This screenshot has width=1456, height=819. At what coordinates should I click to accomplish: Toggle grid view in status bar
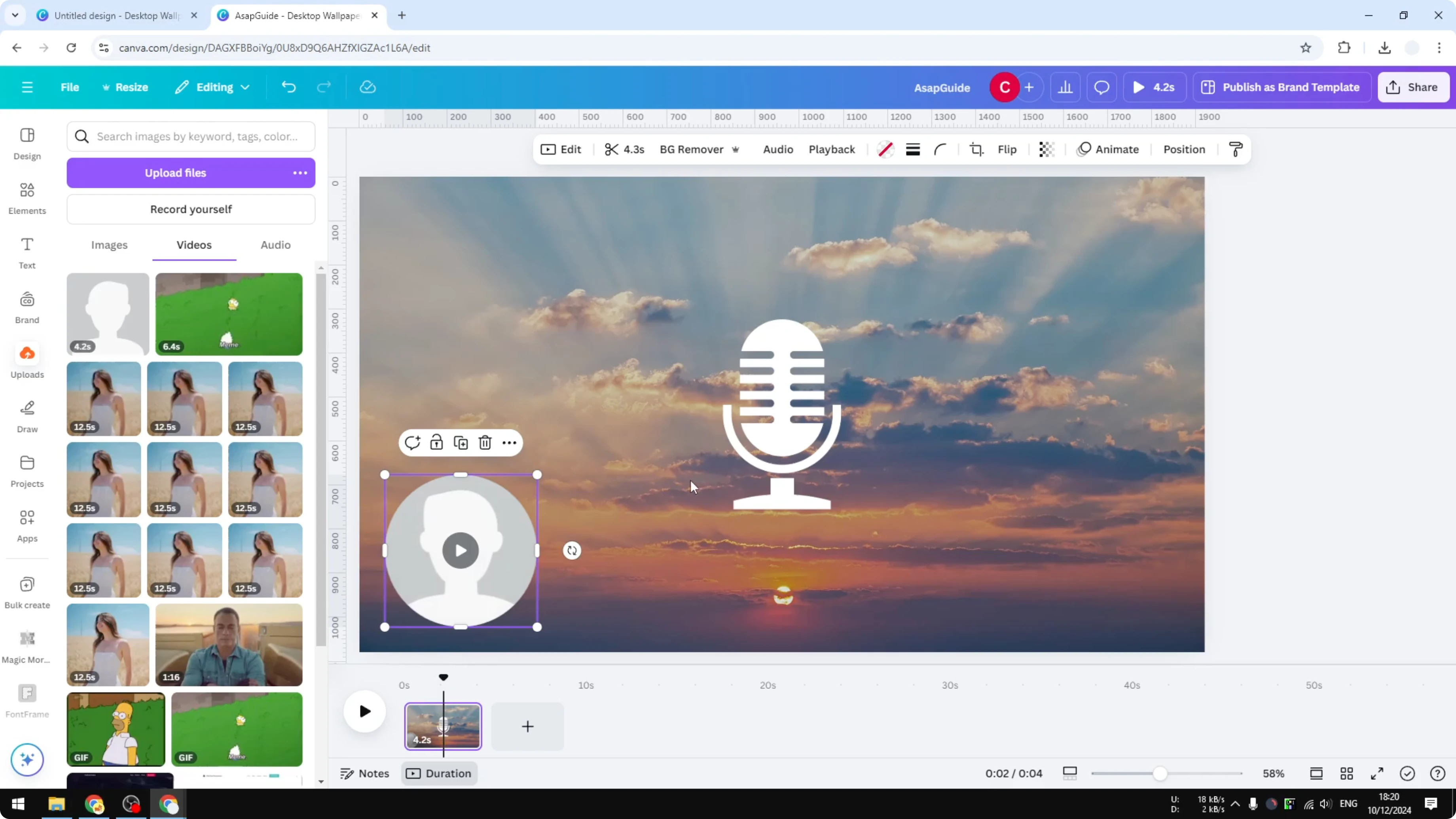(1346, 773)
